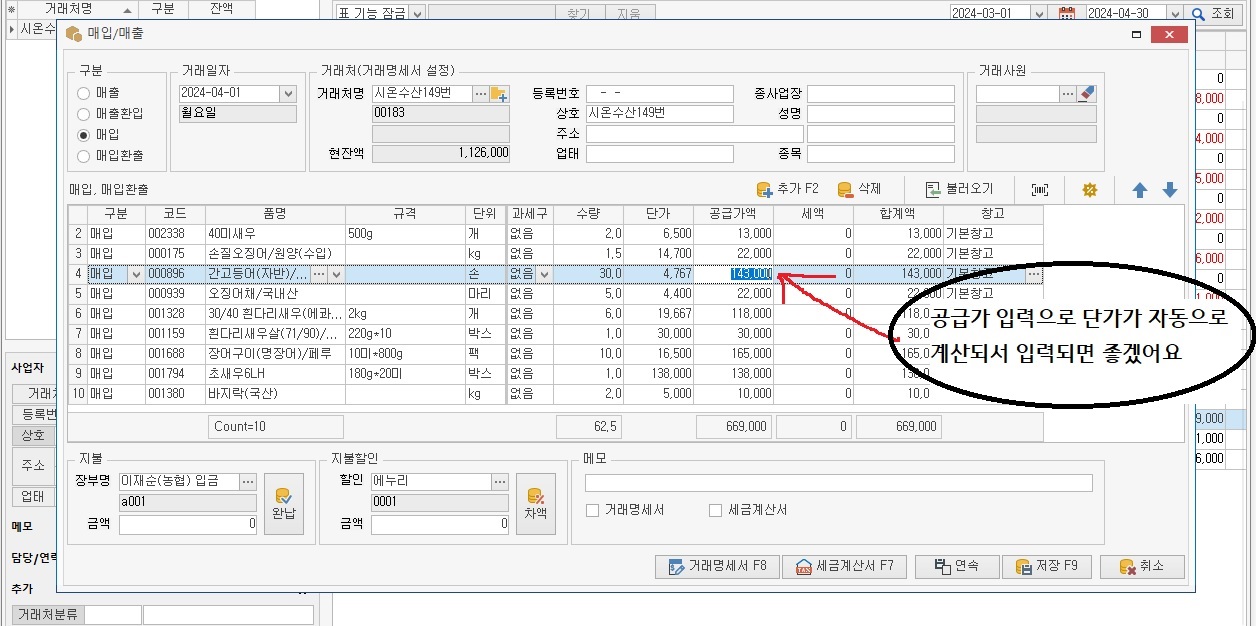The width and height of the screenshot is (1256, 626).
Task: Click the 메모 text input field
Action: pyautogui.click(x=838, y=483)
